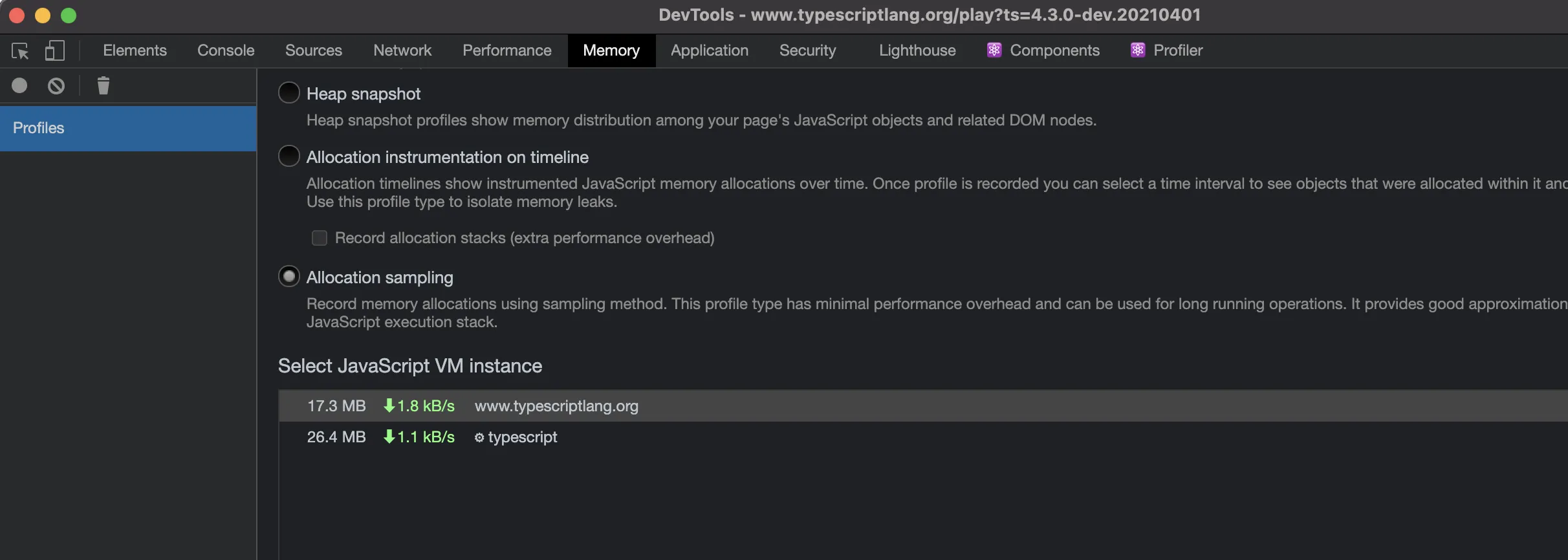Open the Lighthouse tab
This screenshot has width=1568, height=560.
tap(917, 50)
